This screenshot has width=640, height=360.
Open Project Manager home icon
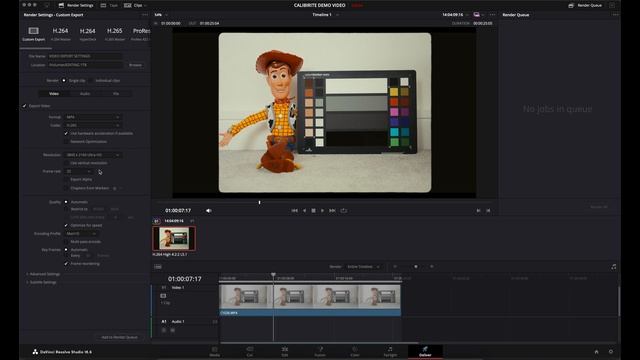596,351
